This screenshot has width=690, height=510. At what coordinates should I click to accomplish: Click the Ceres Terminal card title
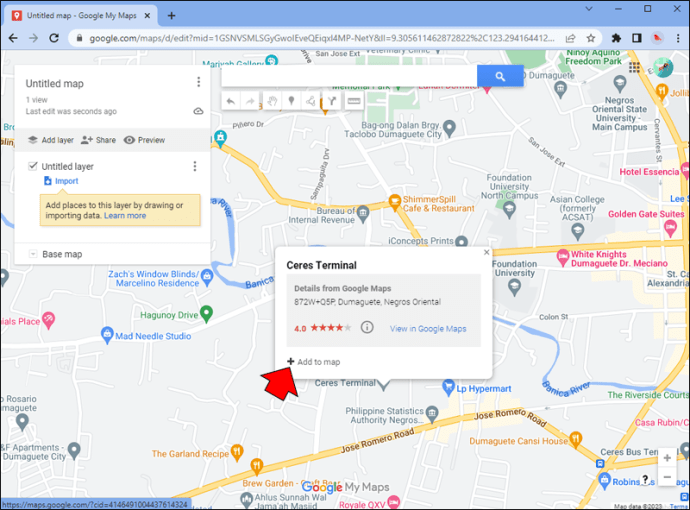pos(321,265)
